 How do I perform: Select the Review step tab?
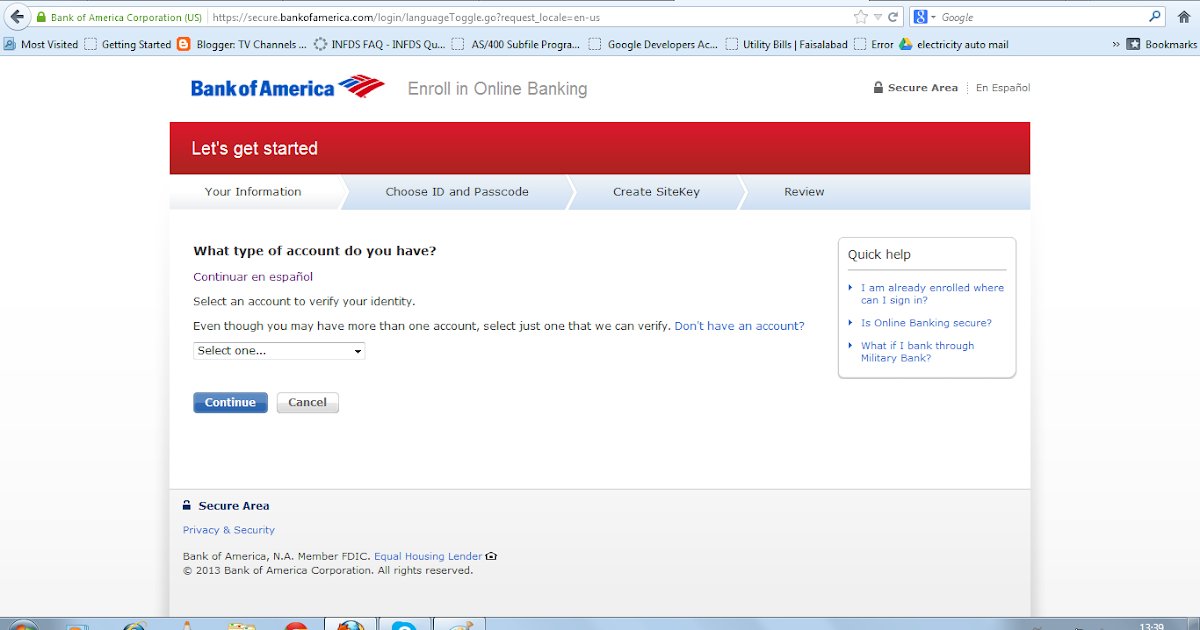804,192
